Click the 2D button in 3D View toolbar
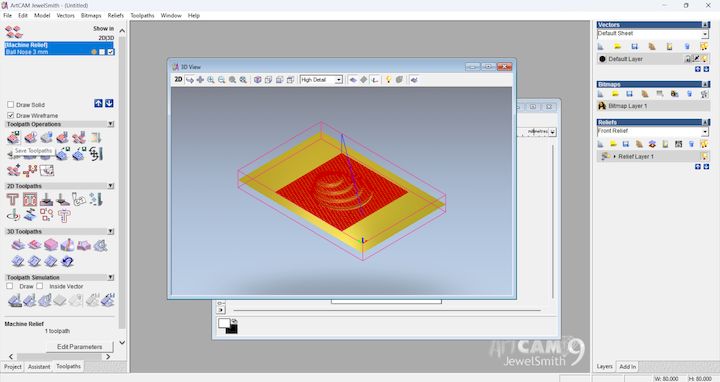The width and height of the screenshot is (720, 382). (178, 79)
